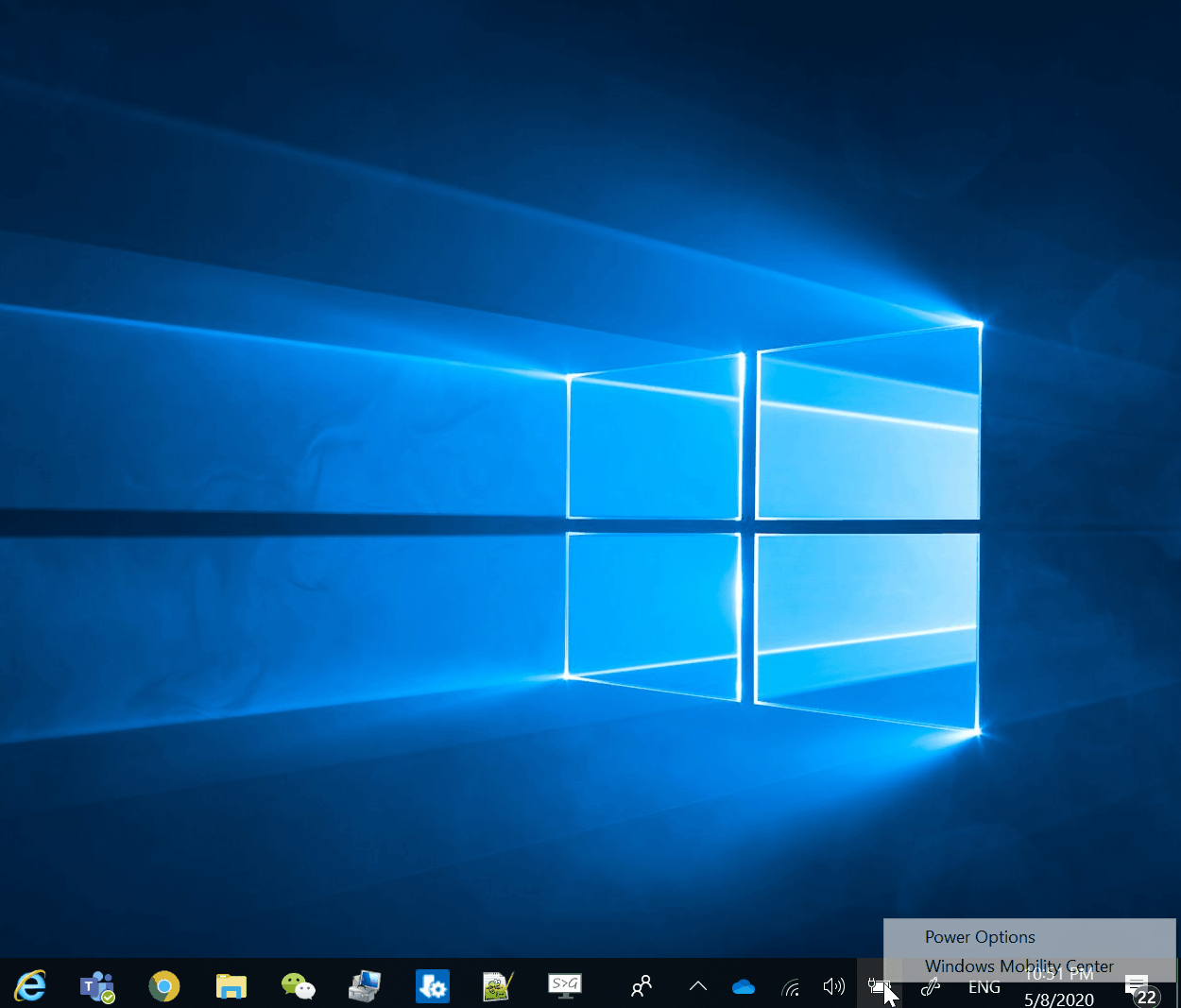
Task: Click the speaker volume icon
Action: (x=833, y=987)
